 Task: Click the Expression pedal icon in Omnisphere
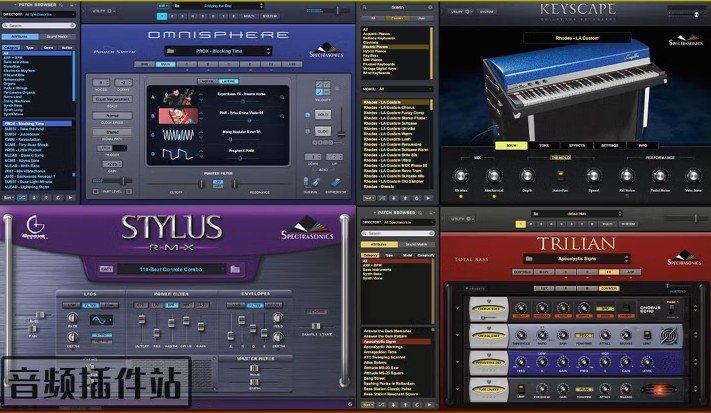[x=335, y=183]
